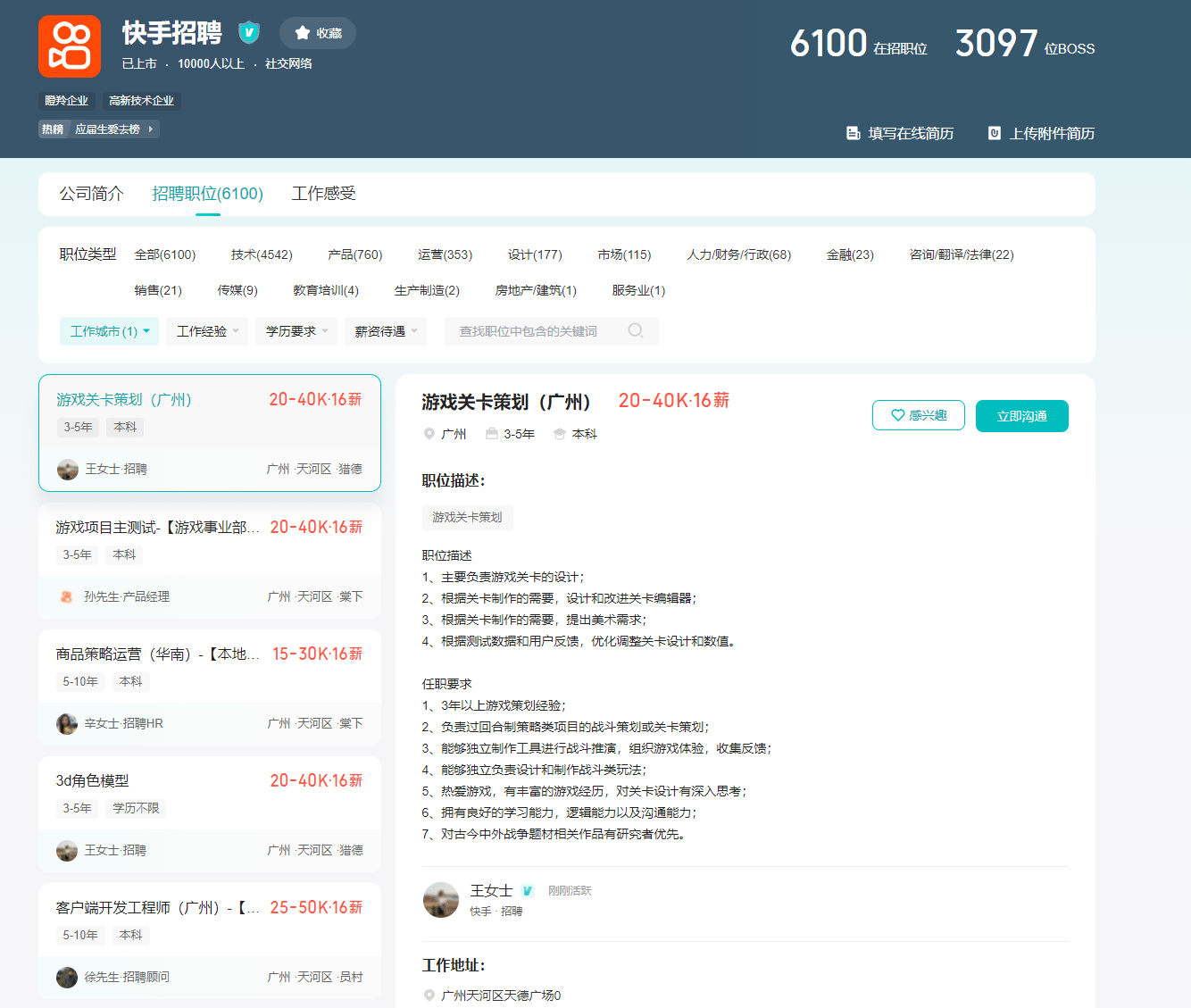Click the 立即沟通 button
Image resolution: width=1191 pixels, height=1008 pixels.
click(x=1022, y=416)
